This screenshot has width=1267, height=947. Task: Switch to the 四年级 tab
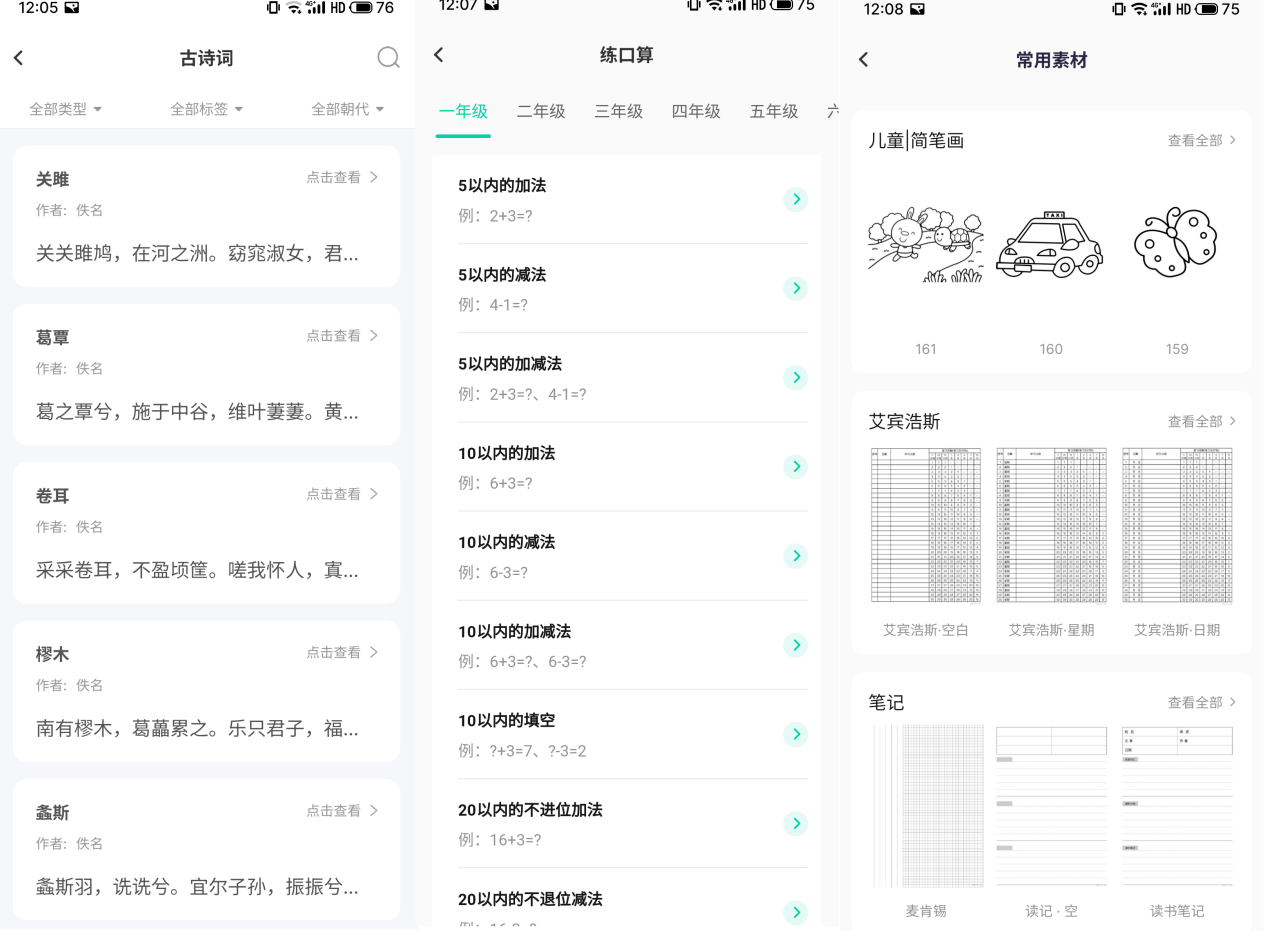click(696, 111)
